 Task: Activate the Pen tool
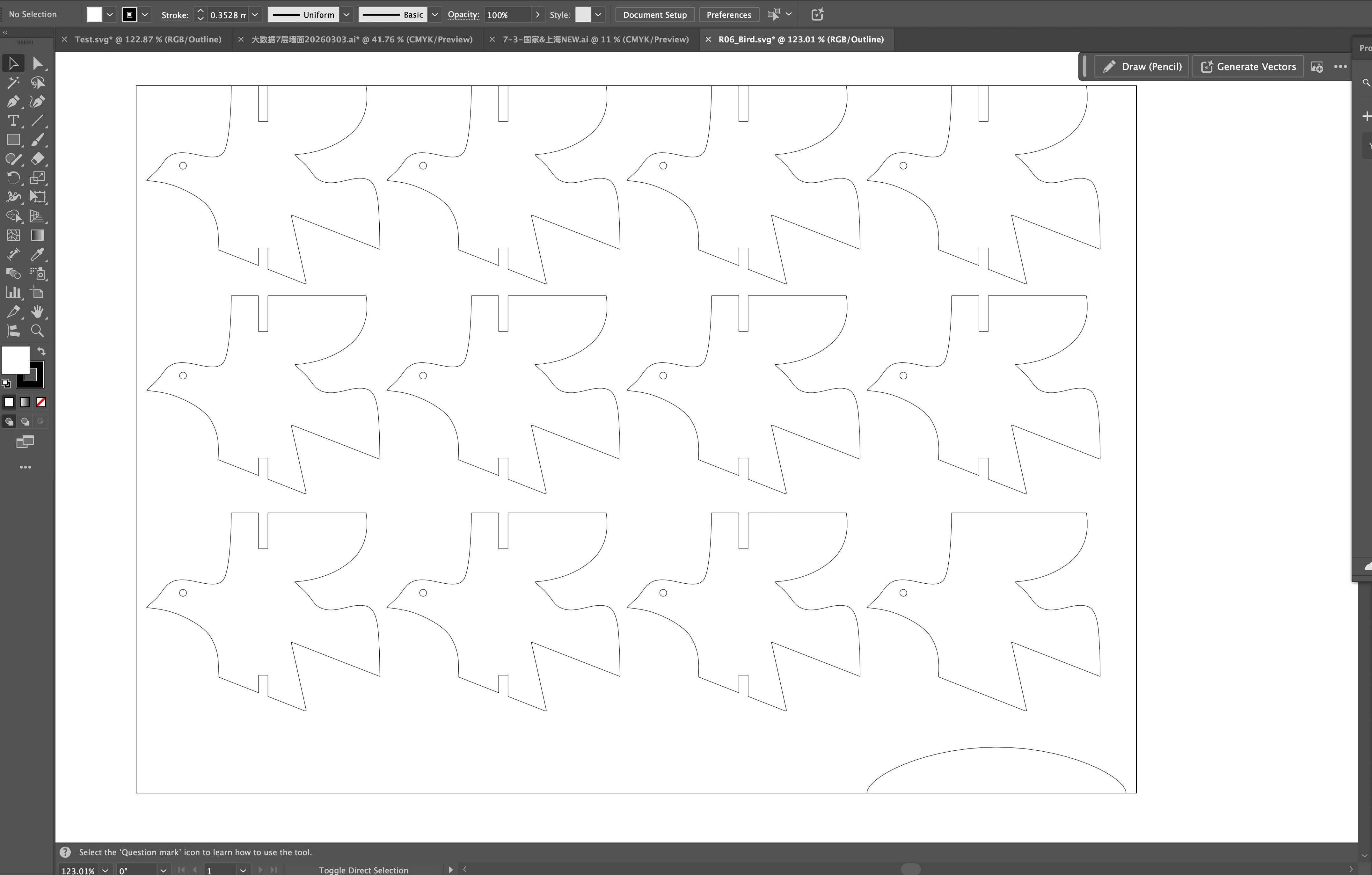(12, 102)
